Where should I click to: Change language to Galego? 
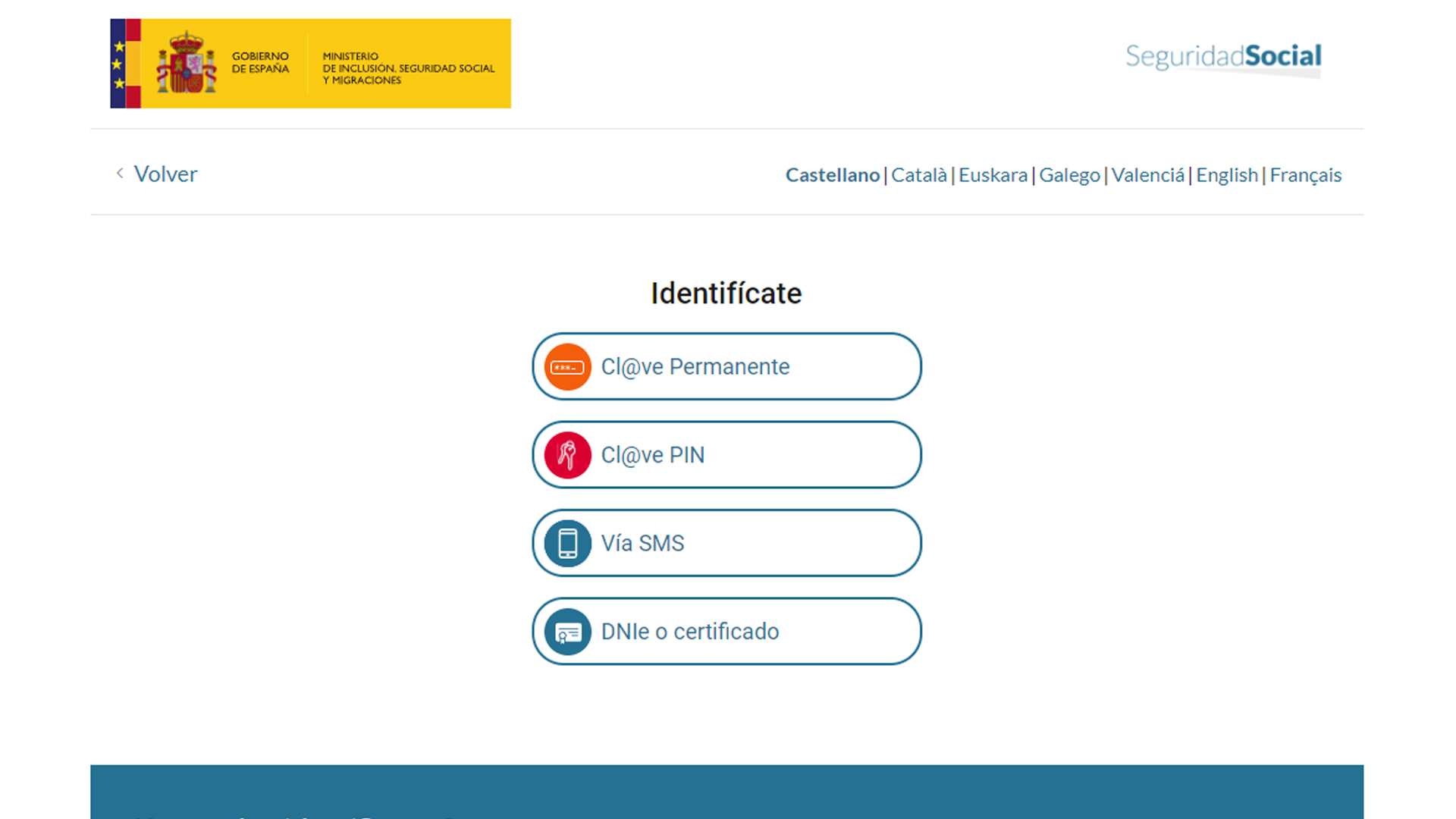coord(1069,175)
